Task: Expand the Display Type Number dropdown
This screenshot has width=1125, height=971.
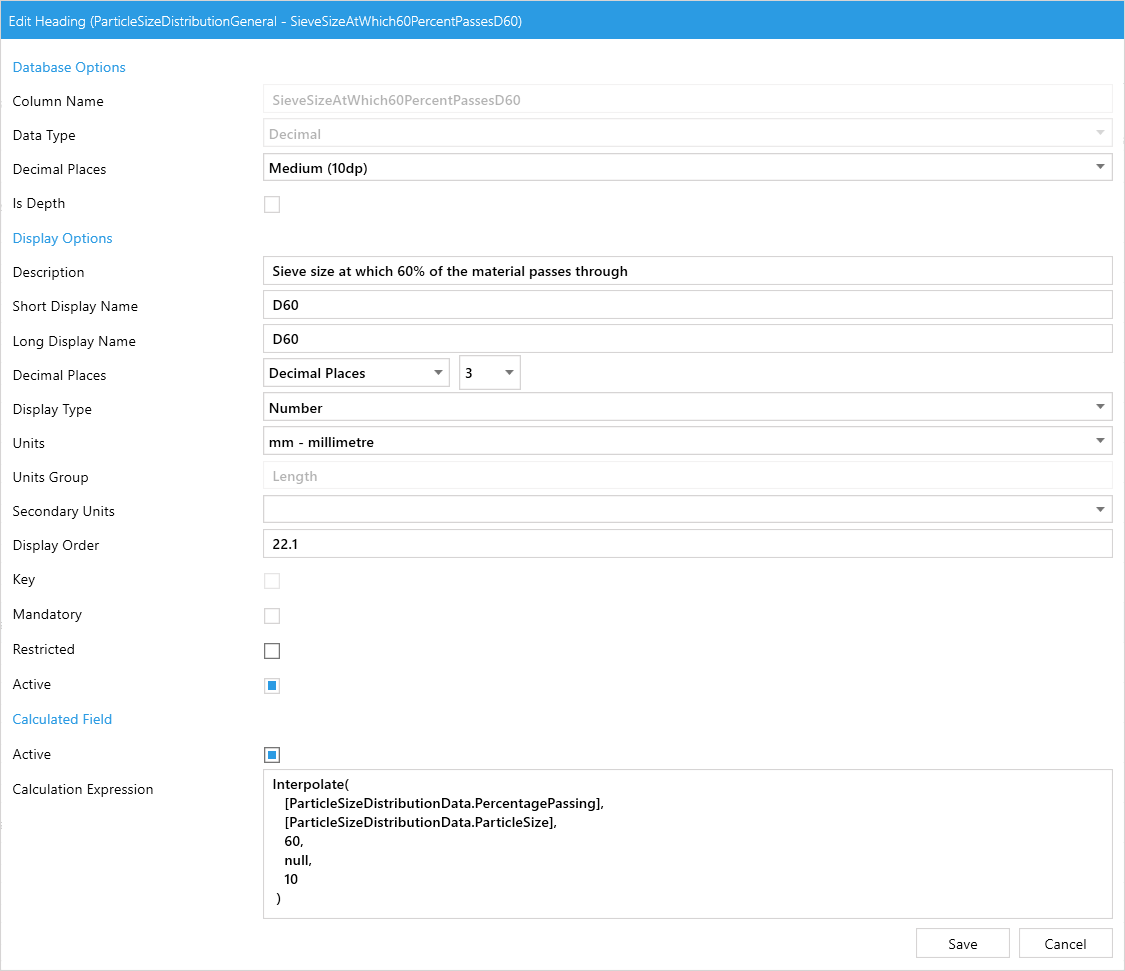Action: coord(687,407)
